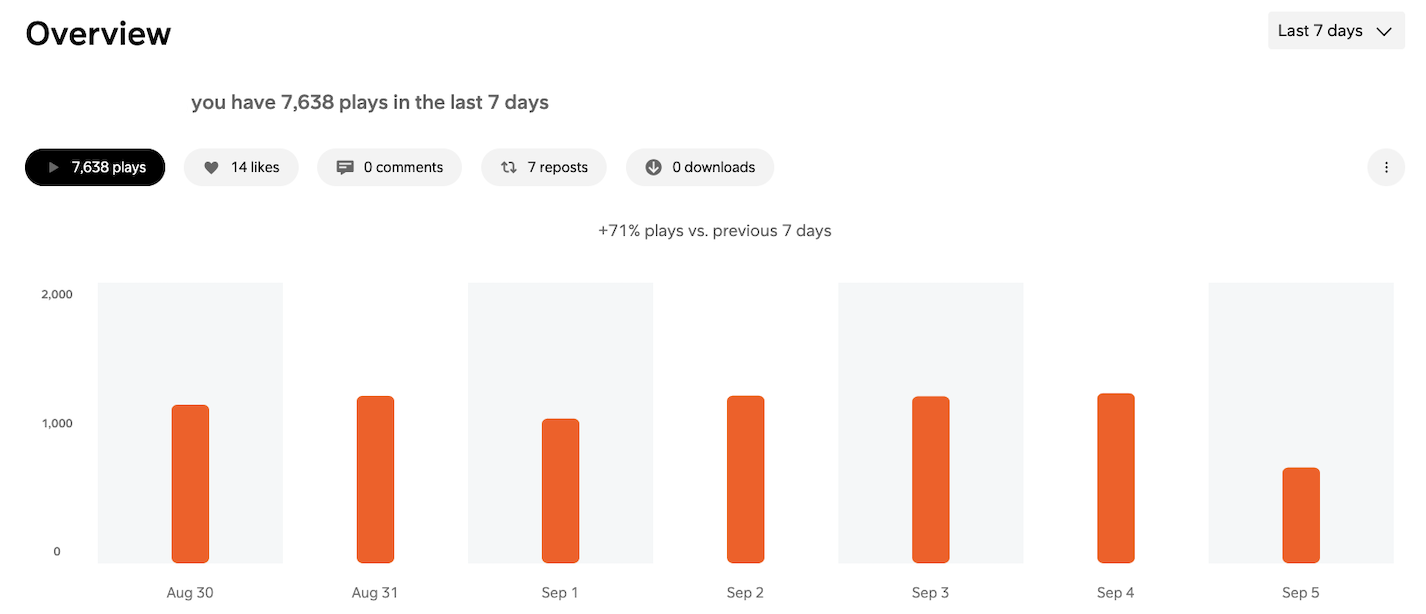Select the Aug 30 orange bar
This screenshot has height=614, width=1426.
pos(190,484)
